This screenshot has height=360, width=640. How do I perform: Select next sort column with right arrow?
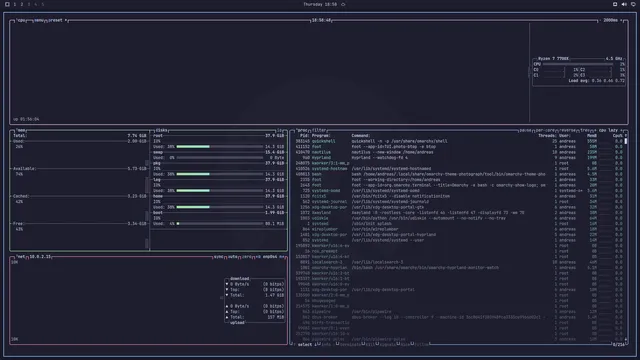621,130
